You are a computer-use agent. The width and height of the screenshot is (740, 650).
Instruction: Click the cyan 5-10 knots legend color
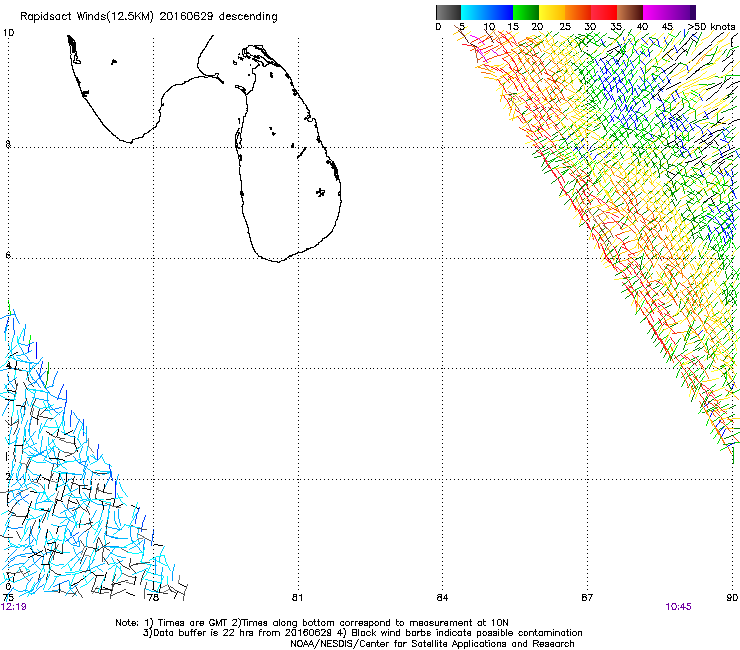(474, 12)
